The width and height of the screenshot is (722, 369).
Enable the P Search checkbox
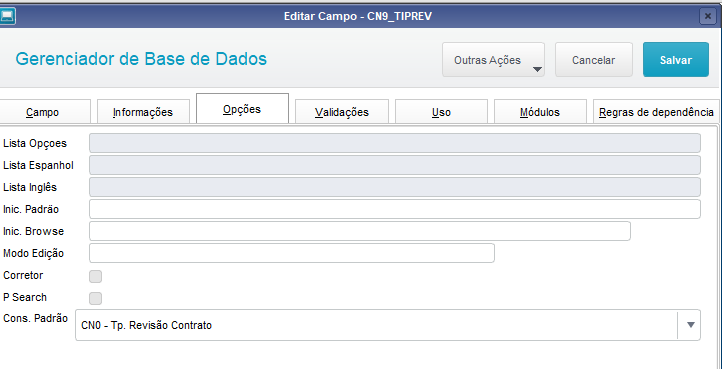[95, 299]
